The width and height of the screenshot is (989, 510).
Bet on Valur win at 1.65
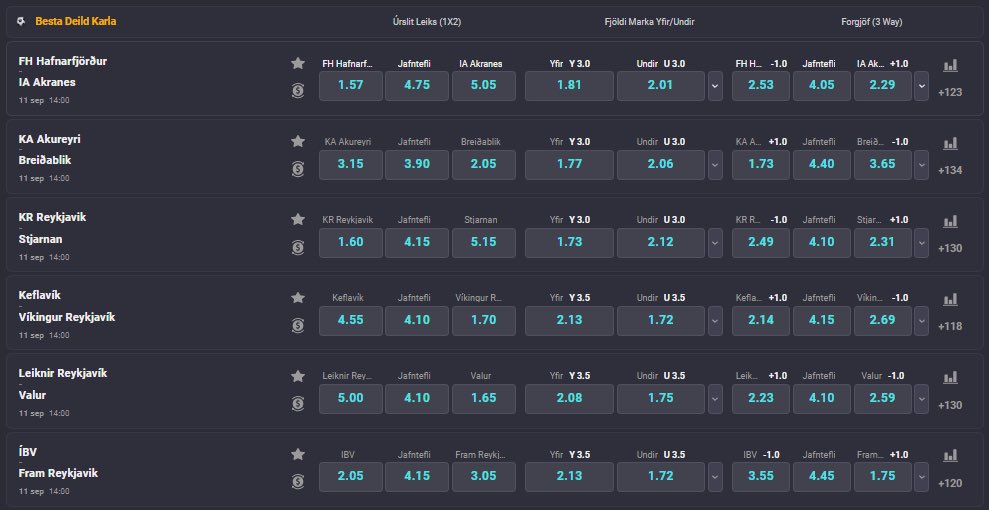coord(484,399)
